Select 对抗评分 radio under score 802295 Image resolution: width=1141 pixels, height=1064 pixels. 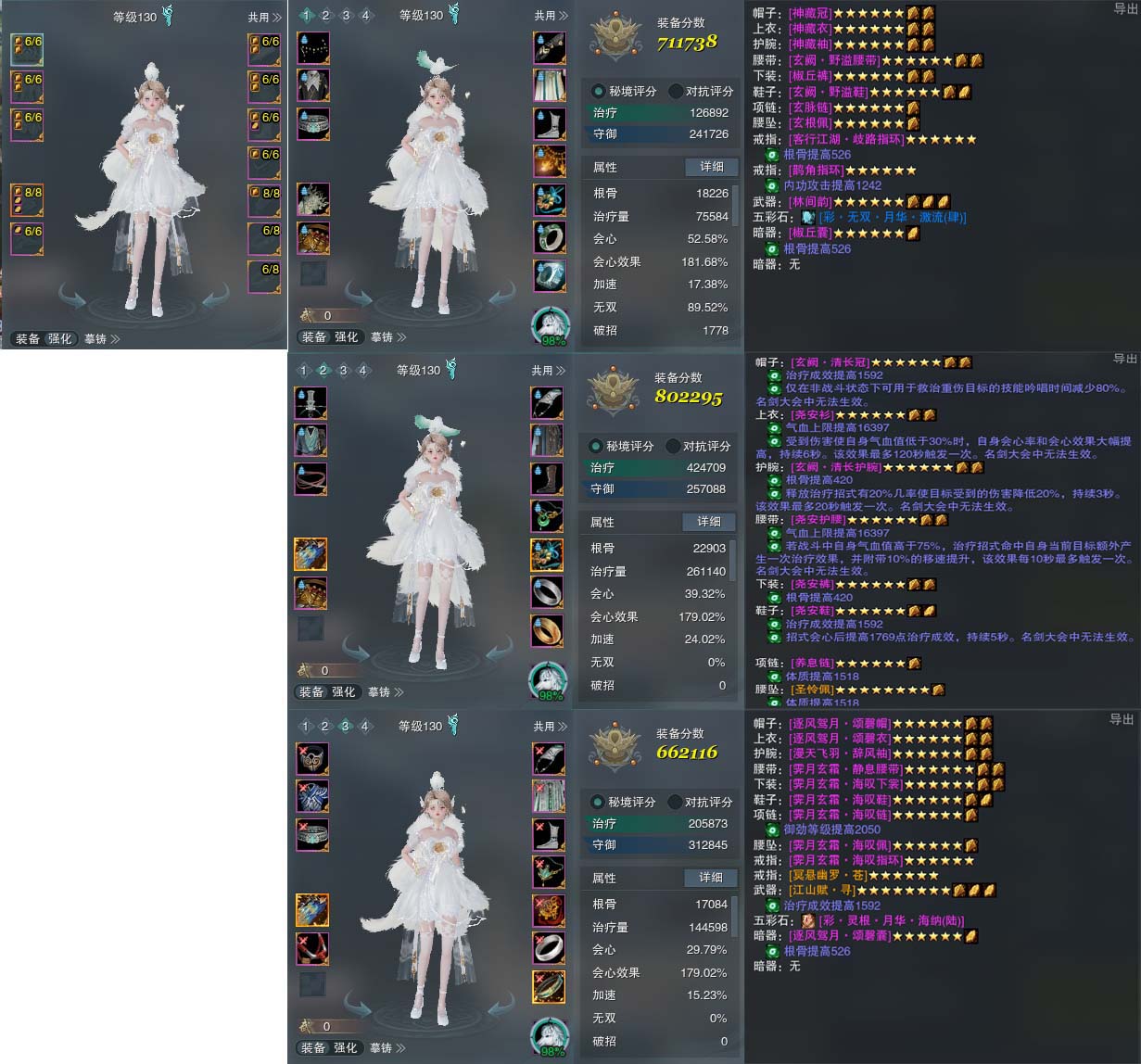coord(674,446)
